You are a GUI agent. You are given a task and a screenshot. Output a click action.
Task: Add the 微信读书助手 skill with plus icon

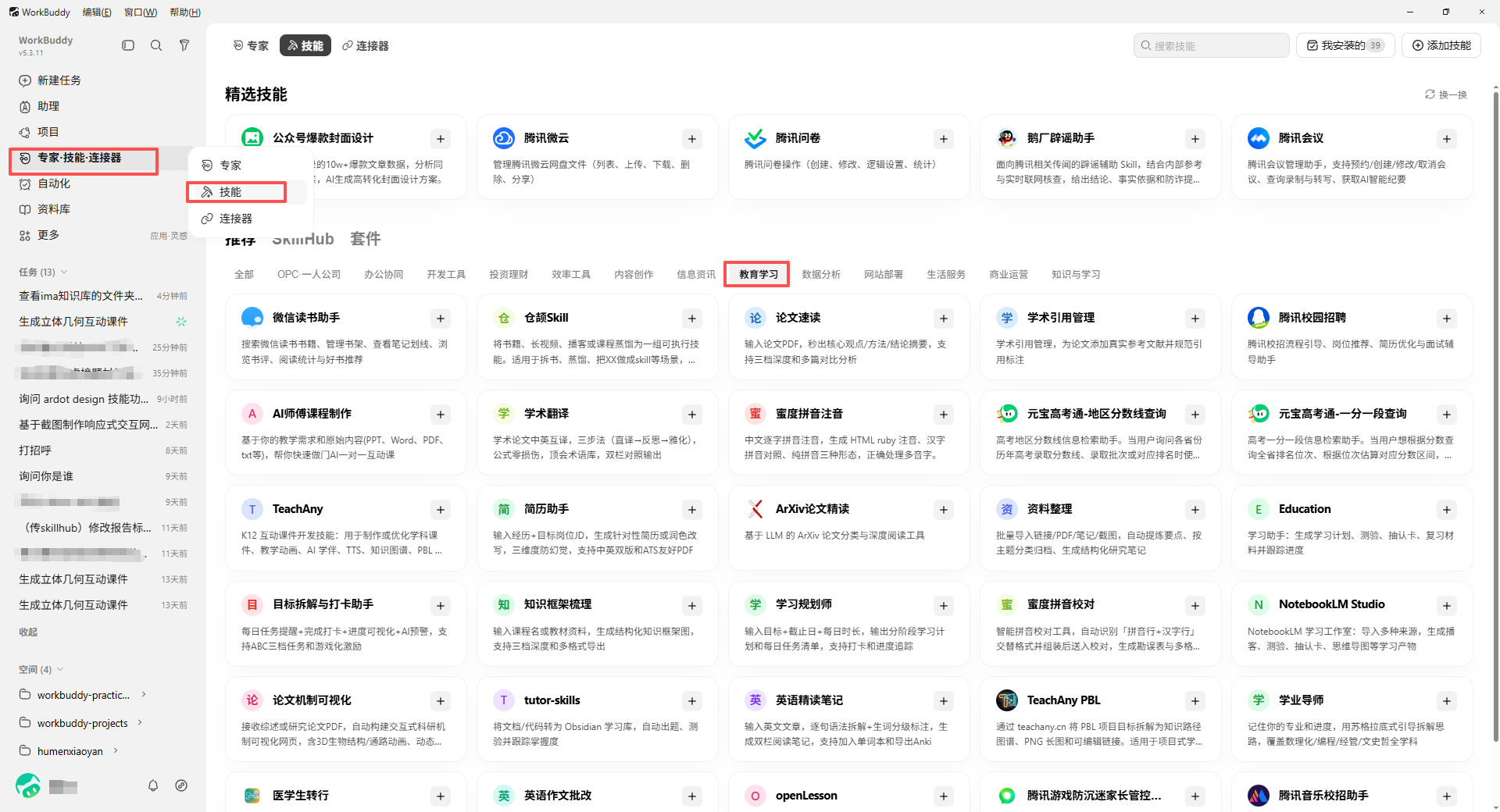tap(441, 319)
